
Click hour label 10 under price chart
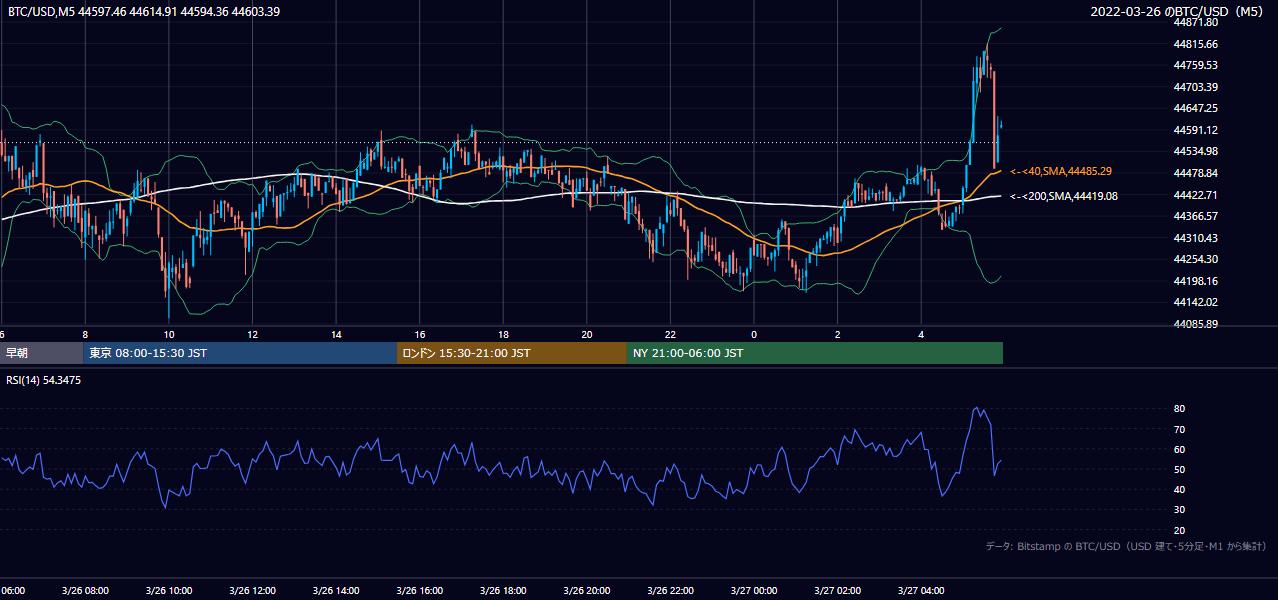point(169,335)
